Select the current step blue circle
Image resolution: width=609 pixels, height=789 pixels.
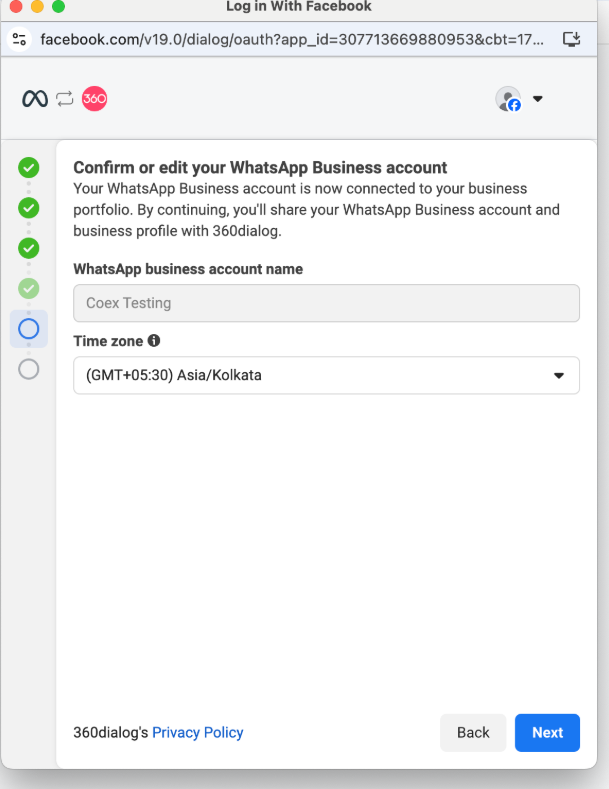click(x=29, y=329)
